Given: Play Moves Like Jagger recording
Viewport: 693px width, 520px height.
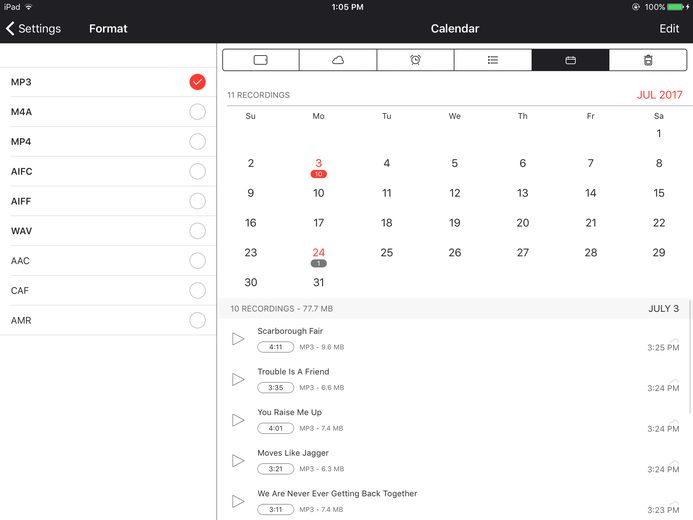Looking at the screenshot, I should [238, 461].
